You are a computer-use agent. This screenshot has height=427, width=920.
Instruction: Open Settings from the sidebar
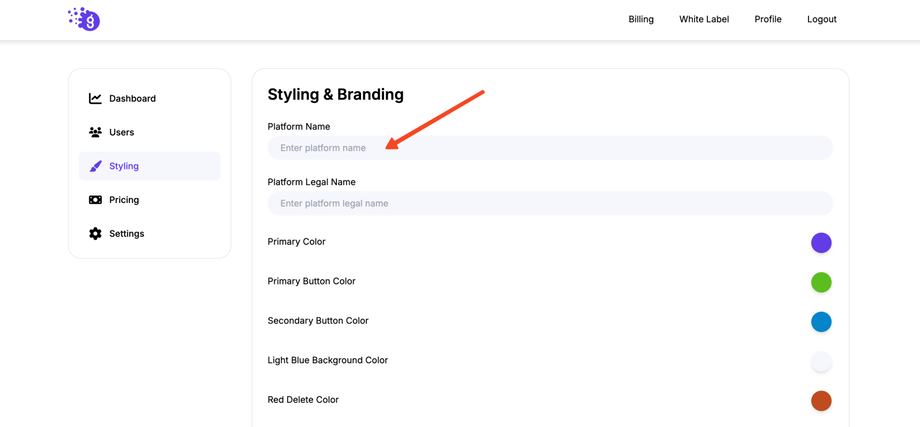coord(127,234)
